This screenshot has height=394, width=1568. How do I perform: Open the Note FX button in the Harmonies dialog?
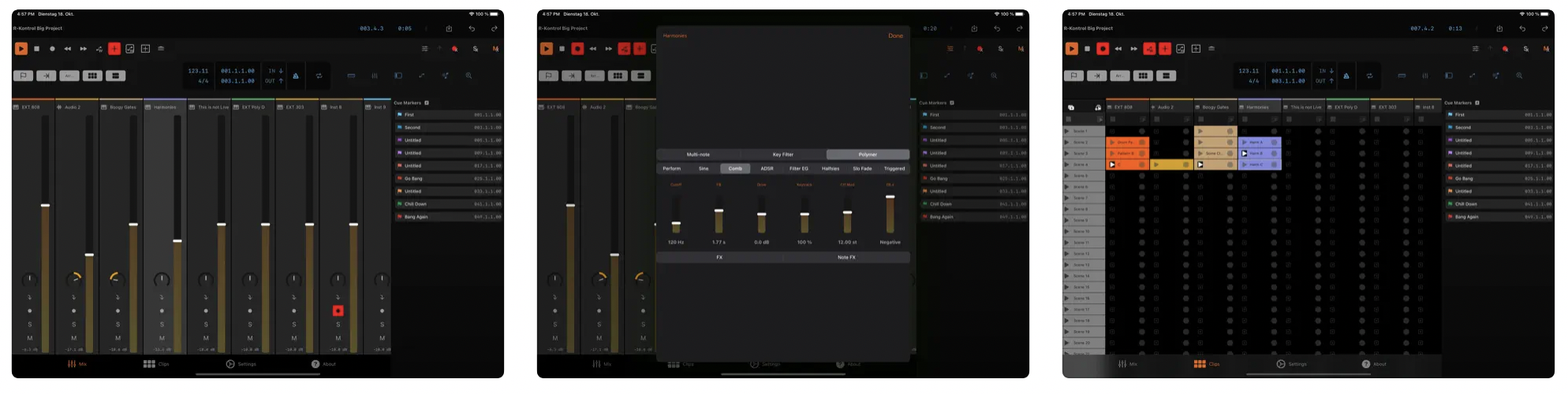click(x=846, y=258)
